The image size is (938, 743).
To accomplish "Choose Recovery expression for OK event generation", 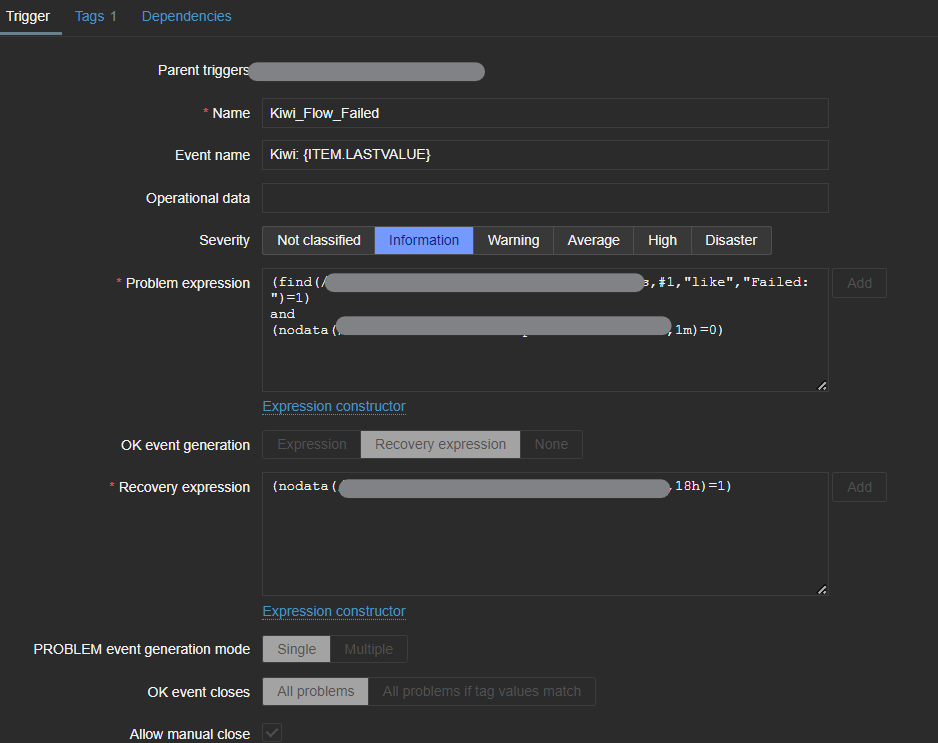I will 440,444.
